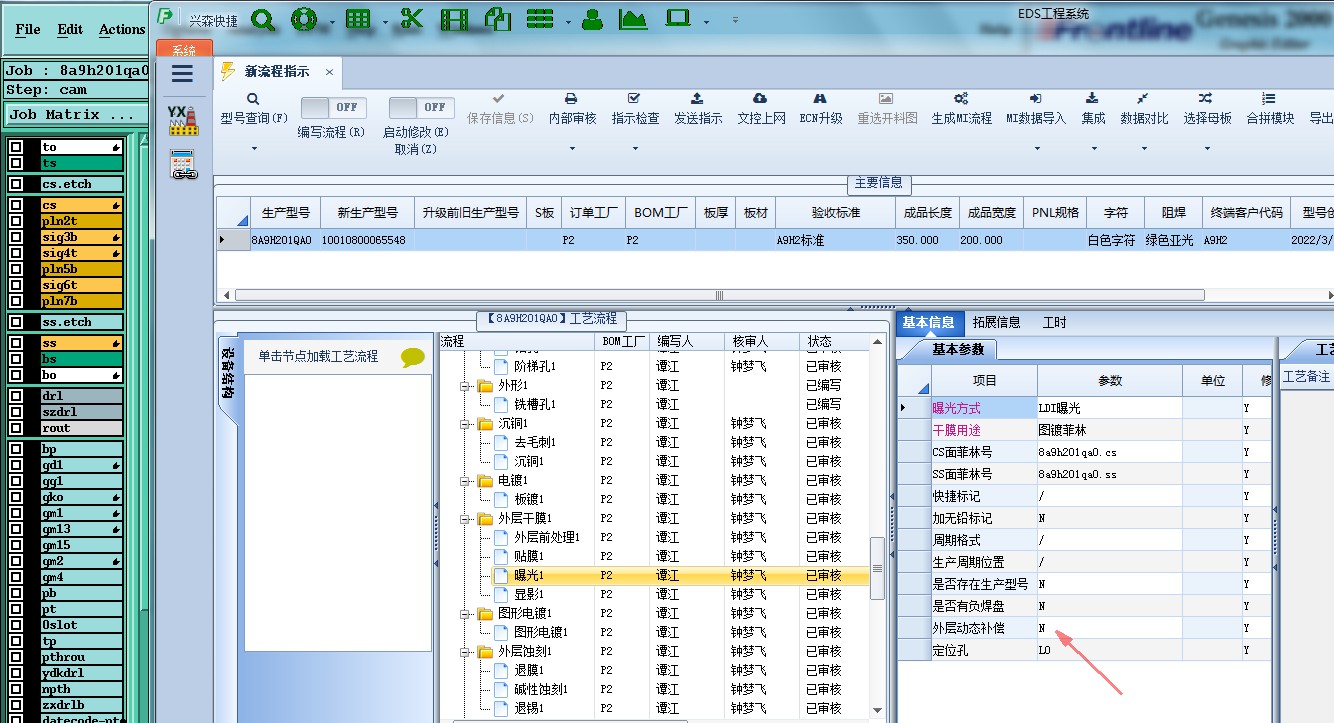Click 数据对比 compare button
The image size is (1334, 723).
[x=1144, y=109]
